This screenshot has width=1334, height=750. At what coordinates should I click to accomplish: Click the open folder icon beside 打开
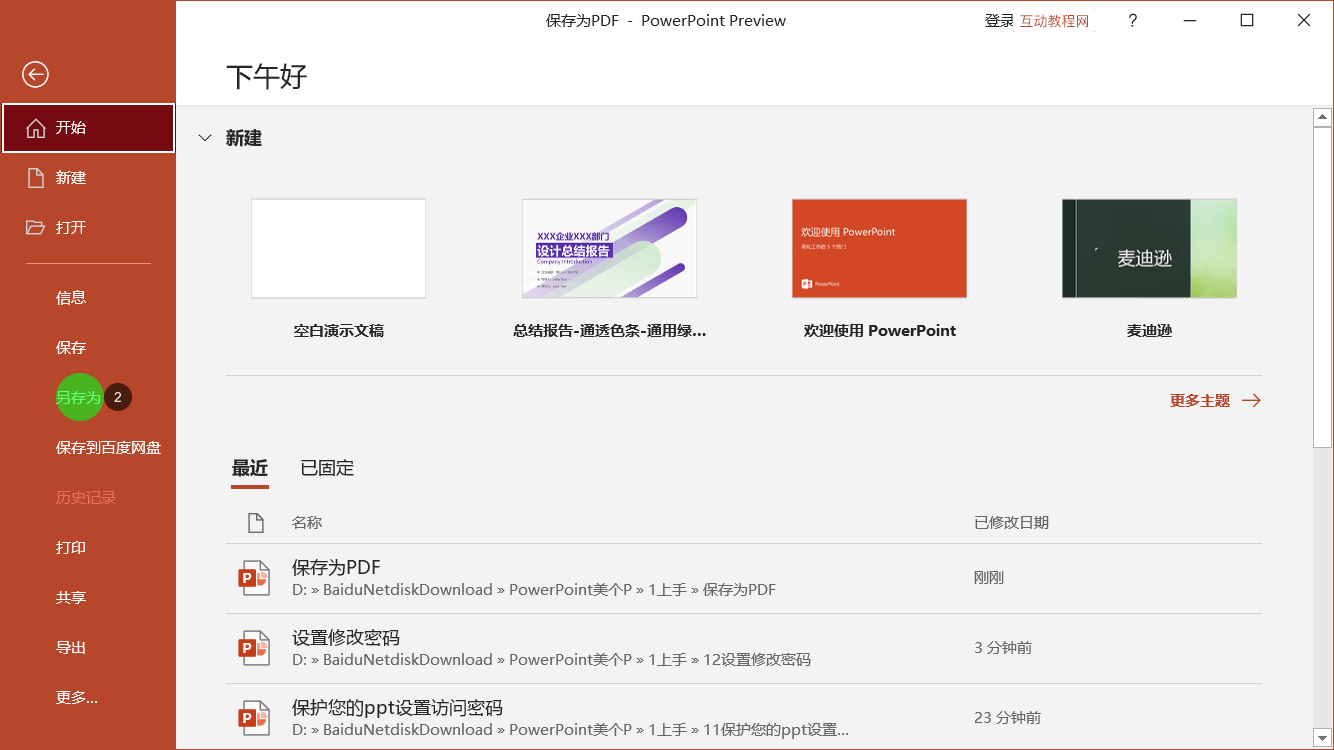point(36,228)
